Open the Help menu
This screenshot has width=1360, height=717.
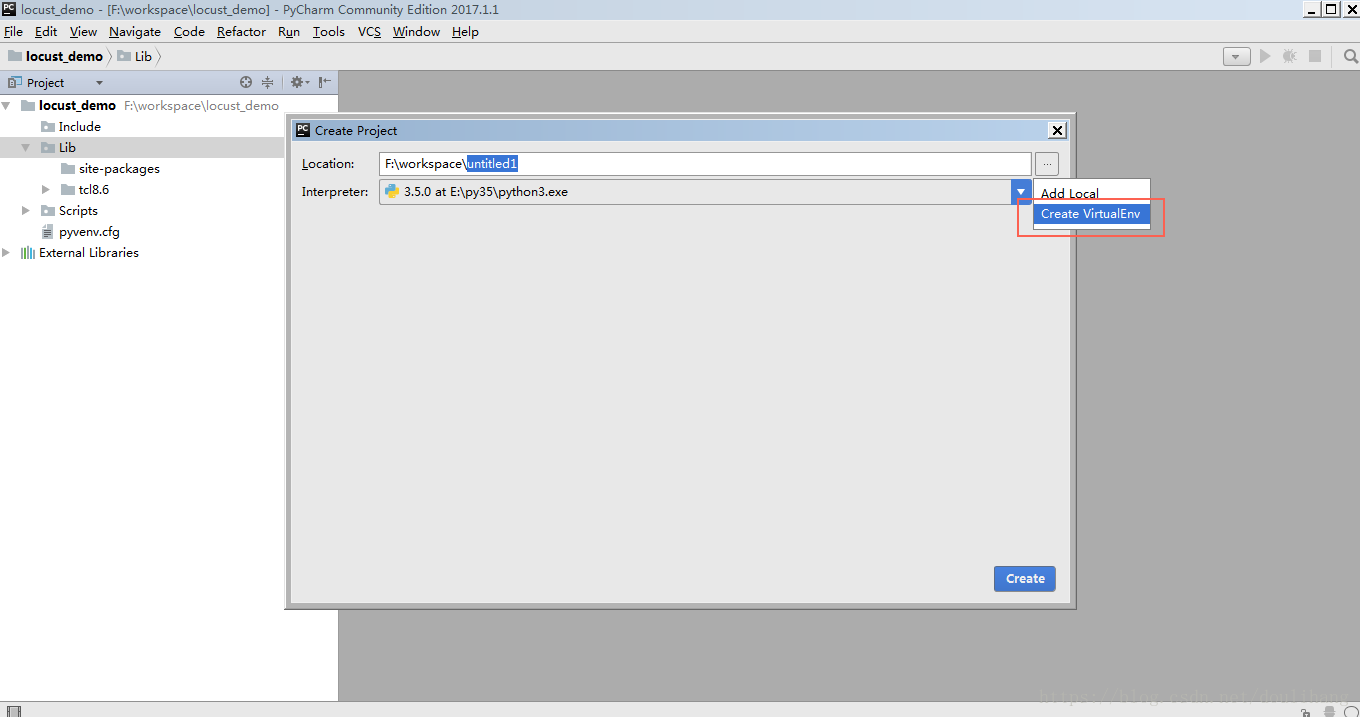(465, 32)
